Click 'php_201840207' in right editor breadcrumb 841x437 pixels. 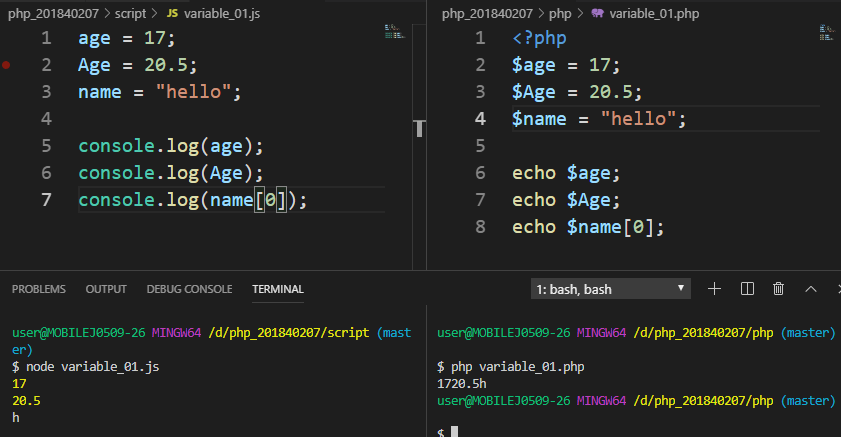pos(487,13)
